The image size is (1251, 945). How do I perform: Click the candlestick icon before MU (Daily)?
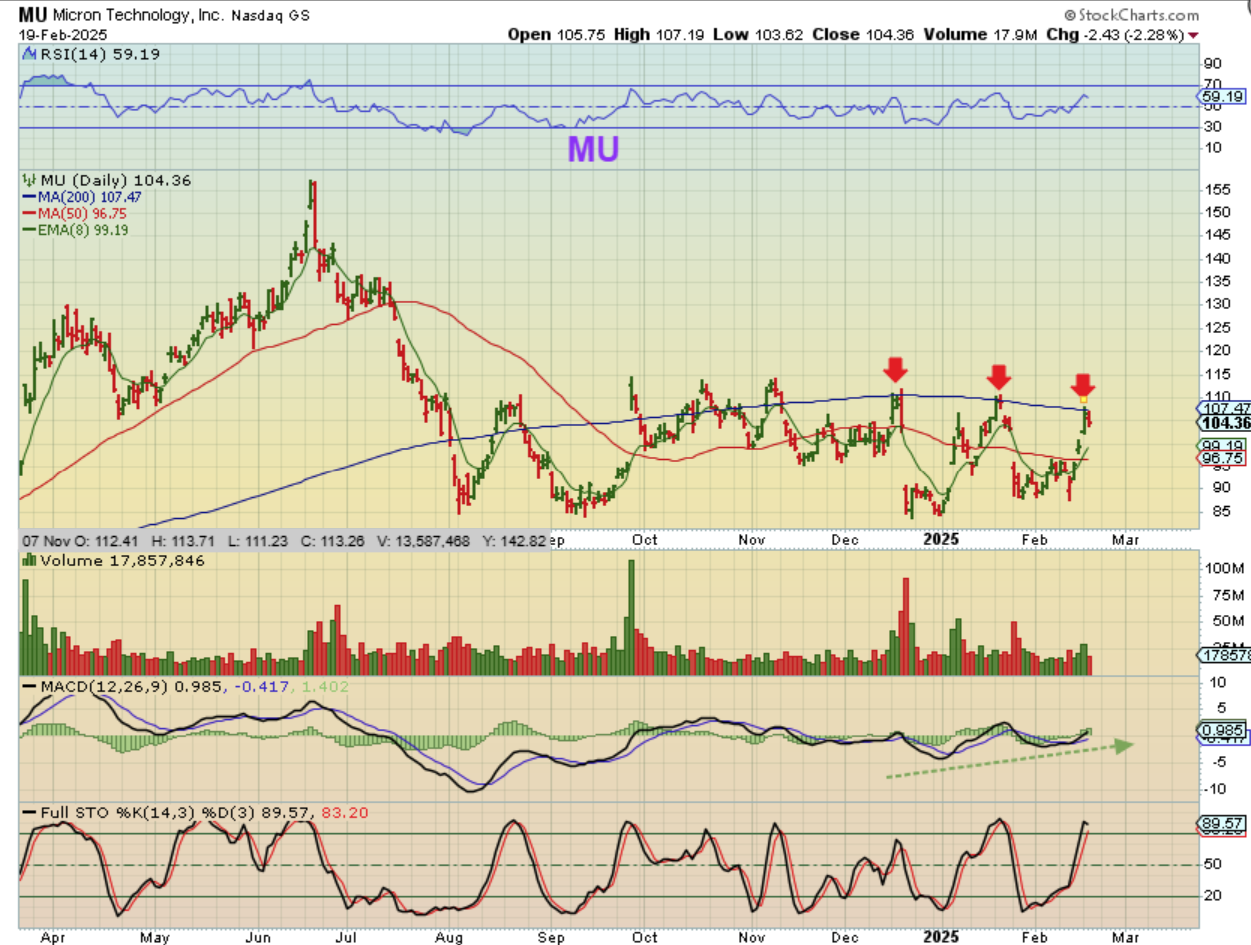(x=28, y=180)
